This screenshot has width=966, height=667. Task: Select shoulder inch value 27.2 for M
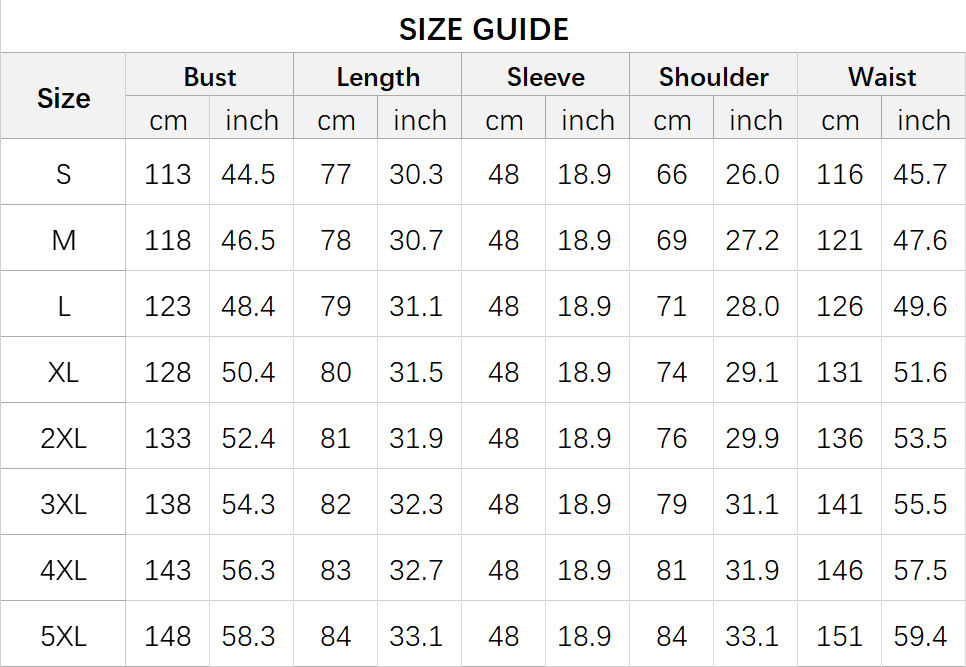tap(752, 240)
